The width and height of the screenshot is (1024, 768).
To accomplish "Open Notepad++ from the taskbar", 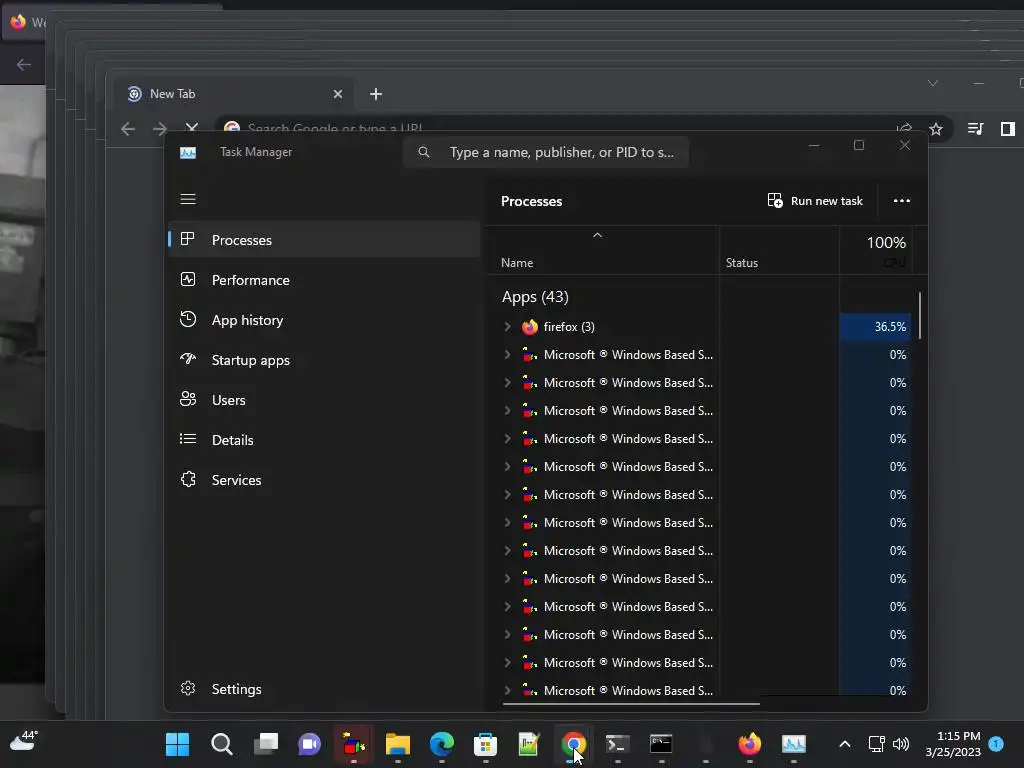I will 529,744.
